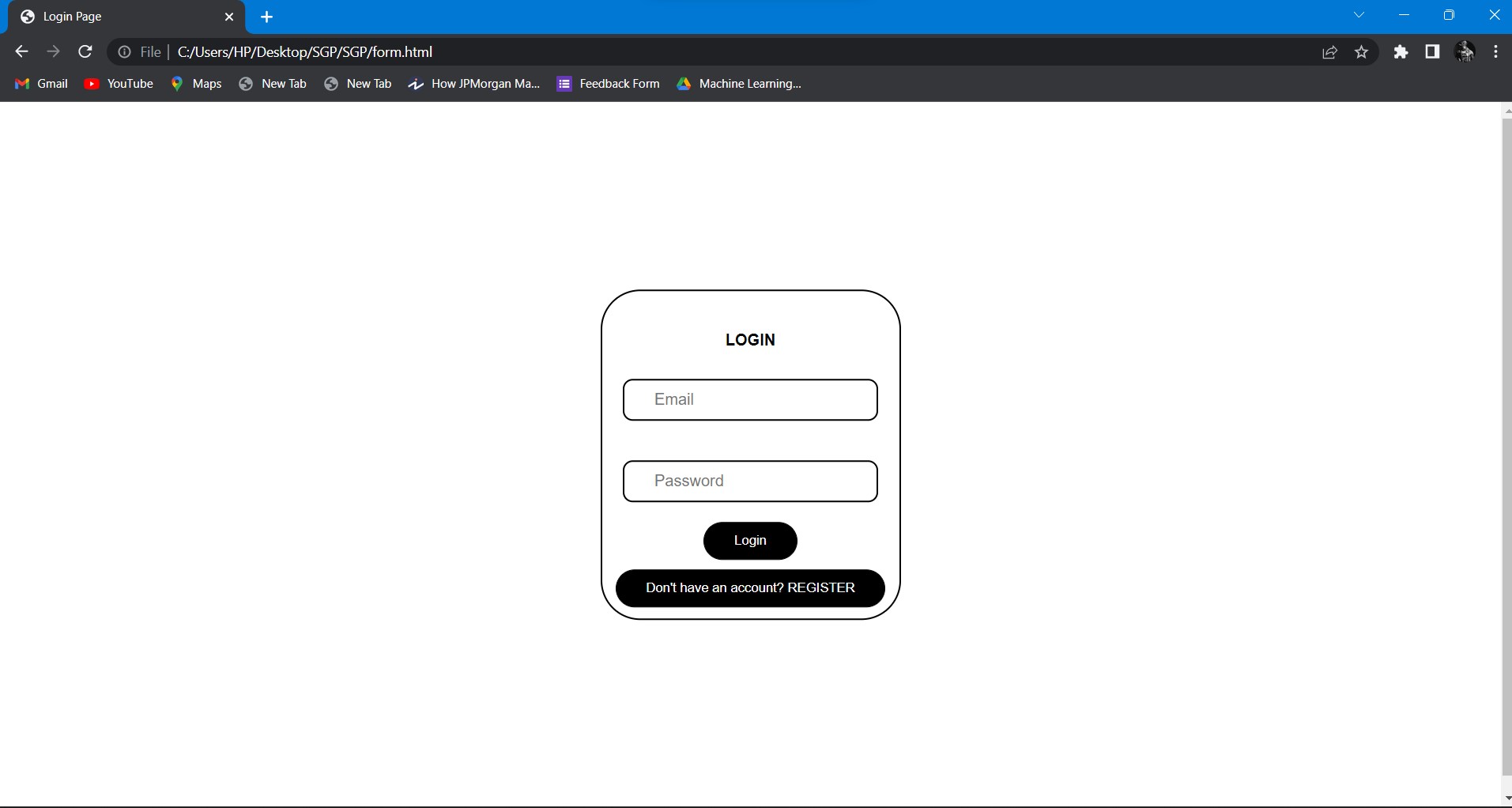Share this page using the share icon
This screenshot has height=808, width=1512.
pos(1329,52)
